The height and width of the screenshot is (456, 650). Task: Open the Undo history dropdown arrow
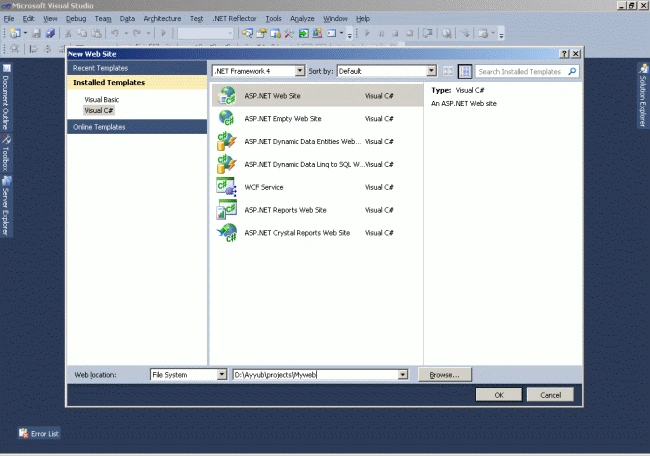126,33
